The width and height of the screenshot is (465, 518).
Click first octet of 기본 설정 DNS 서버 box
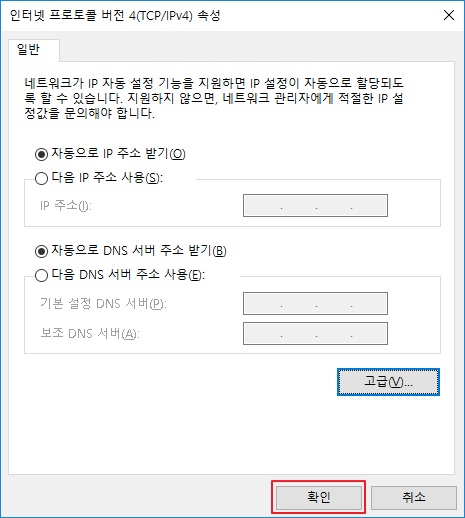[x=263, y=304]
